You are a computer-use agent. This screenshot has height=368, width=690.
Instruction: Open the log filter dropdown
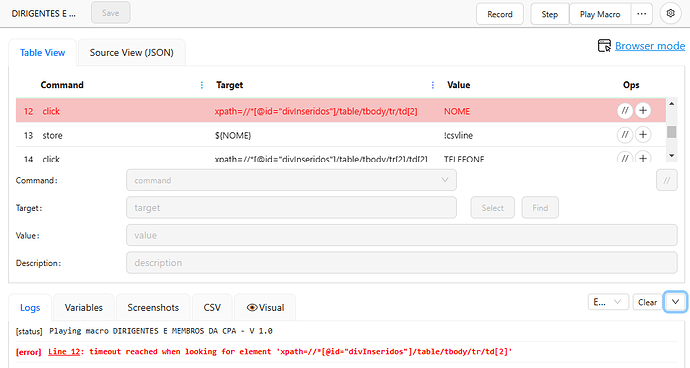(x=608, y=302)
